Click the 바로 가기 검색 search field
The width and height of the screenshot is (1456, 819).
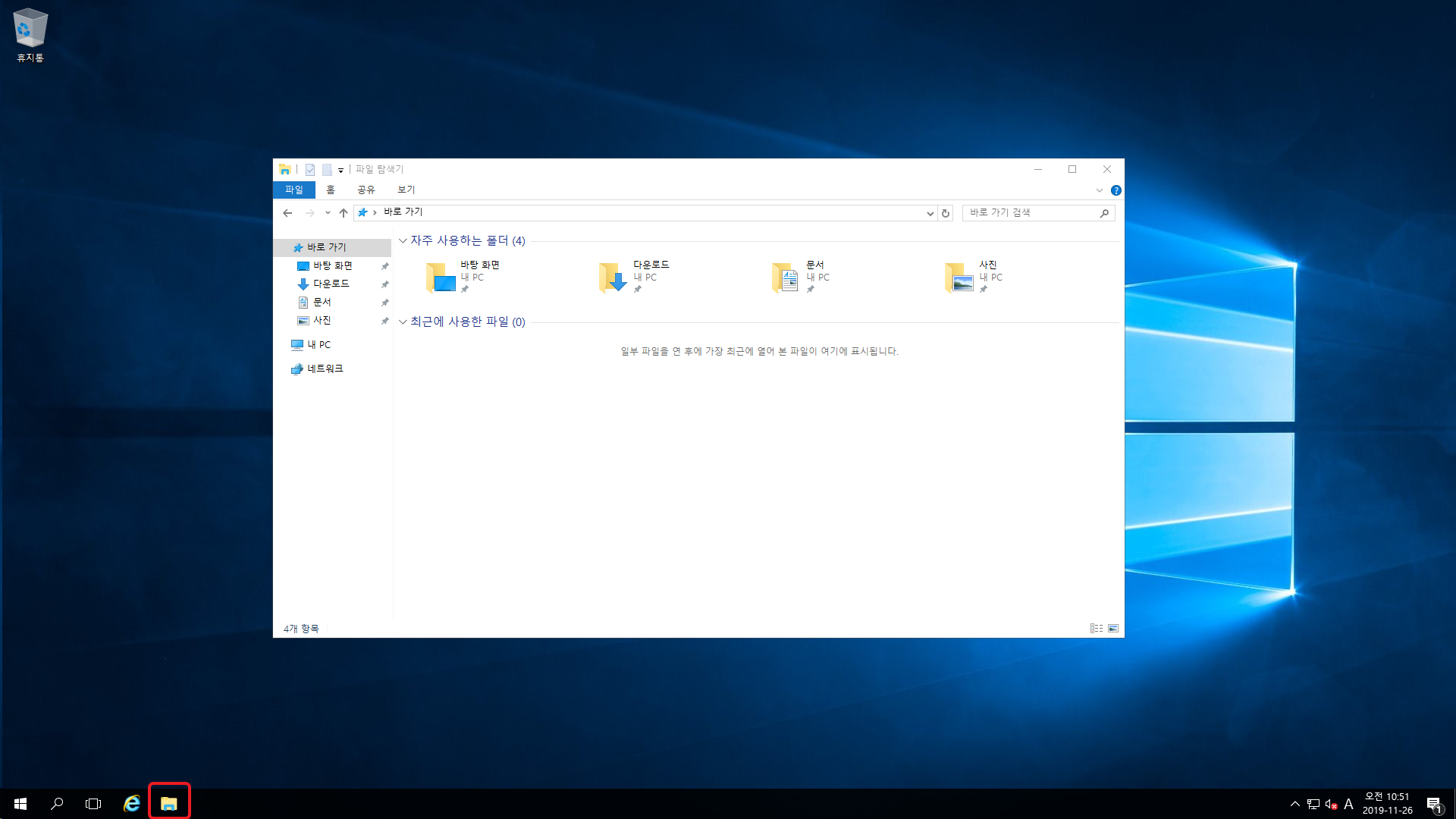[x=1038, y=213]
